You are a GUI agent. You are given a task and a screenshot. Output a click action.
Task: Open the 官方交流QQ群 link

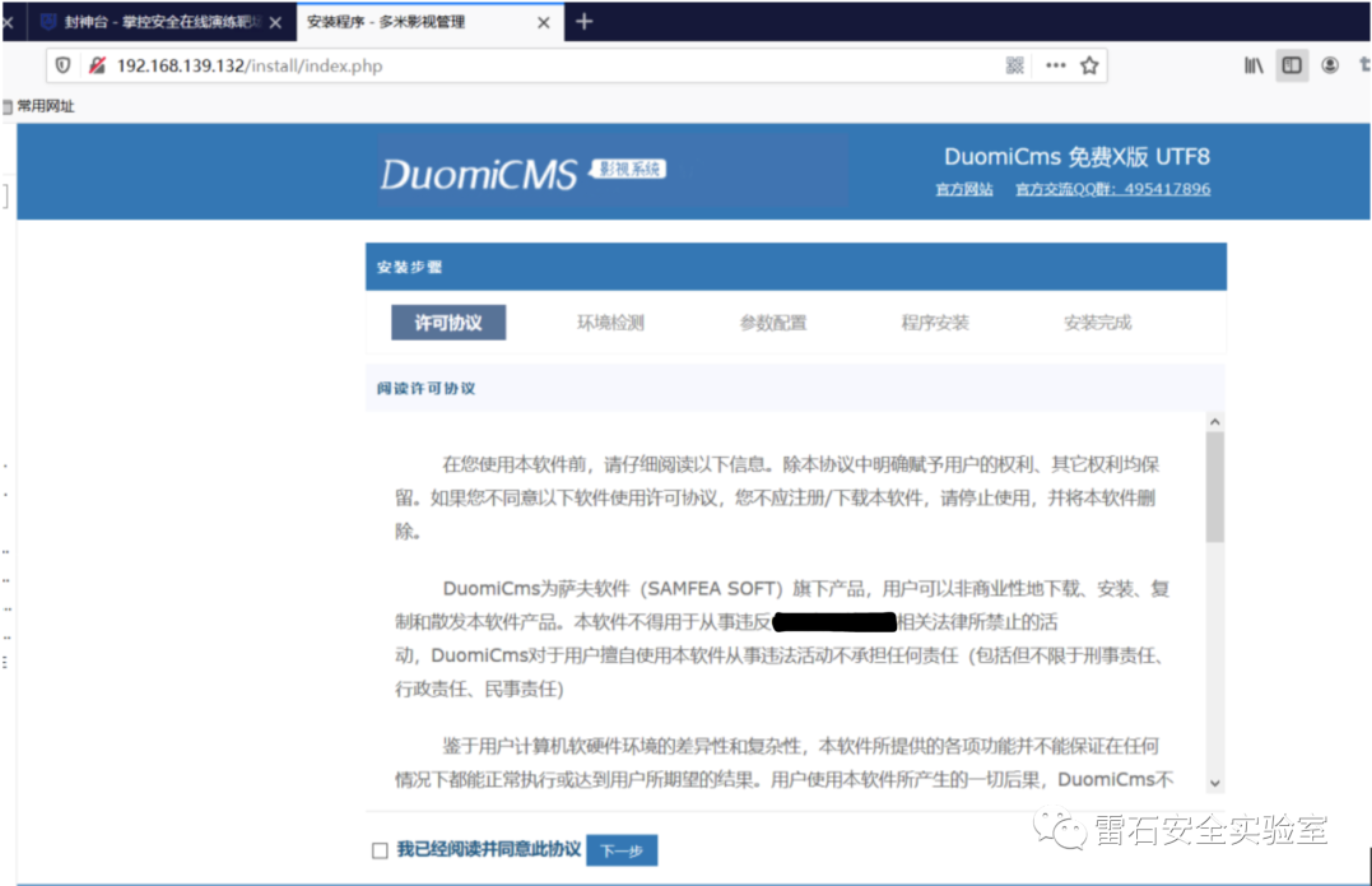pyautogui.click(x=1113, y=189)
